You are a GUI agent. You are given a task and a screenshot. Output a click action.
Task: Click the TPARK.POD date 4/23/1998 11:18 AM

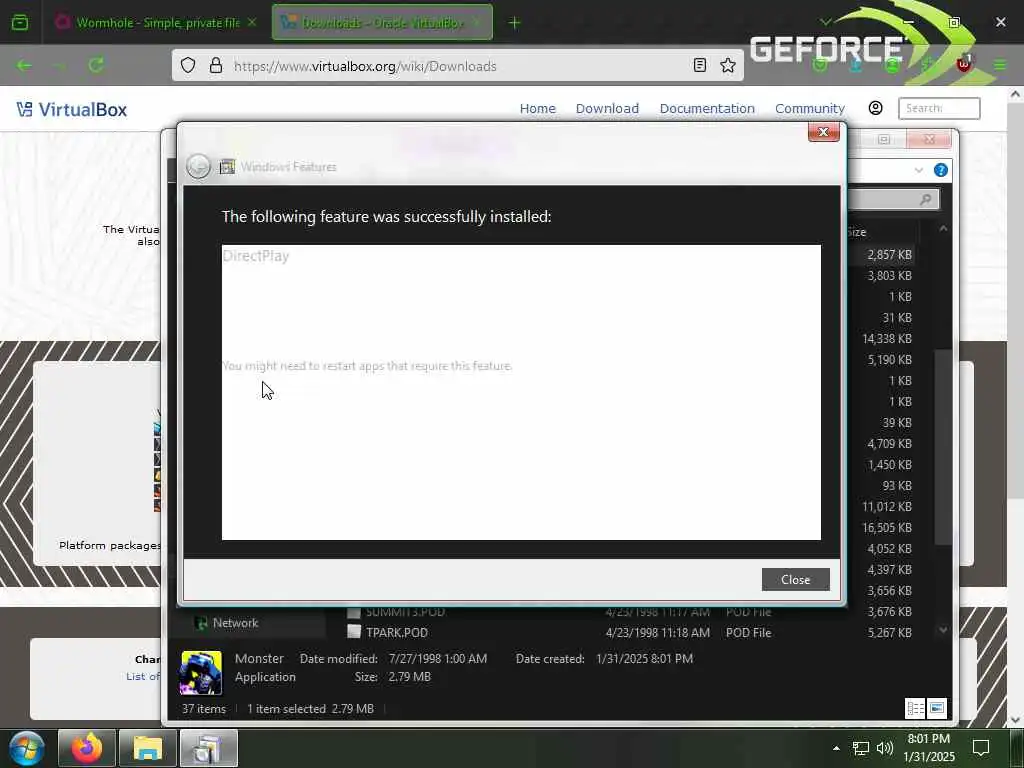658,633
